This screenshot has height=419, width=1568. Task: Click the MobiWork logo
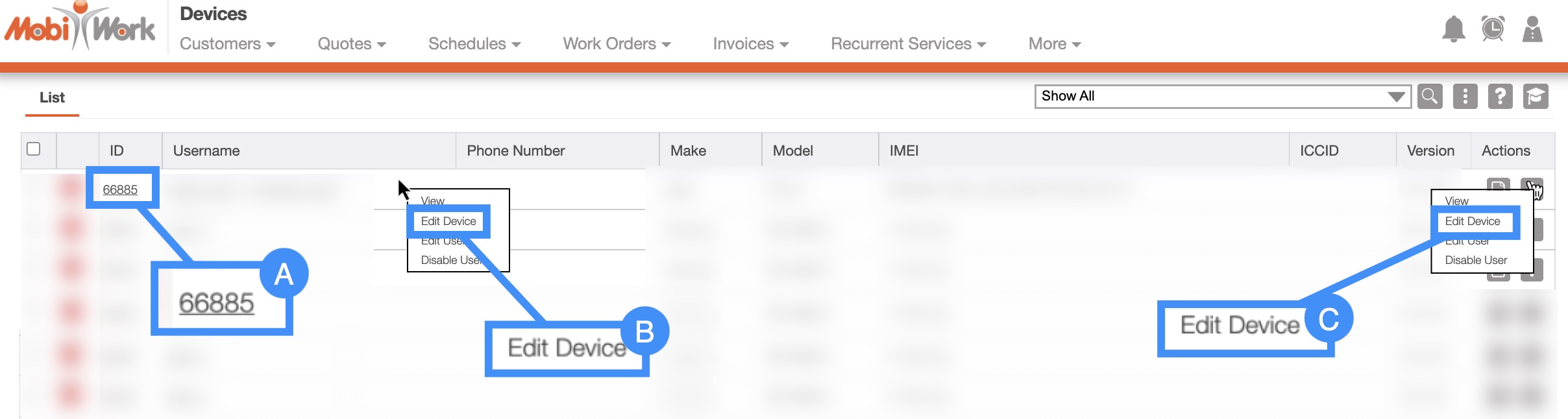coord(80,27)
